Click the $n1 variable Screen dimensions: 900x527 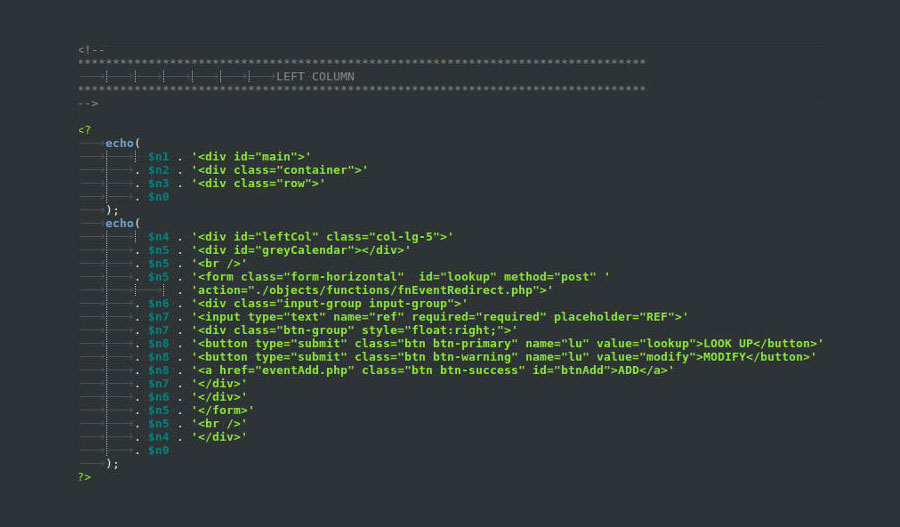tap(158, 157)
